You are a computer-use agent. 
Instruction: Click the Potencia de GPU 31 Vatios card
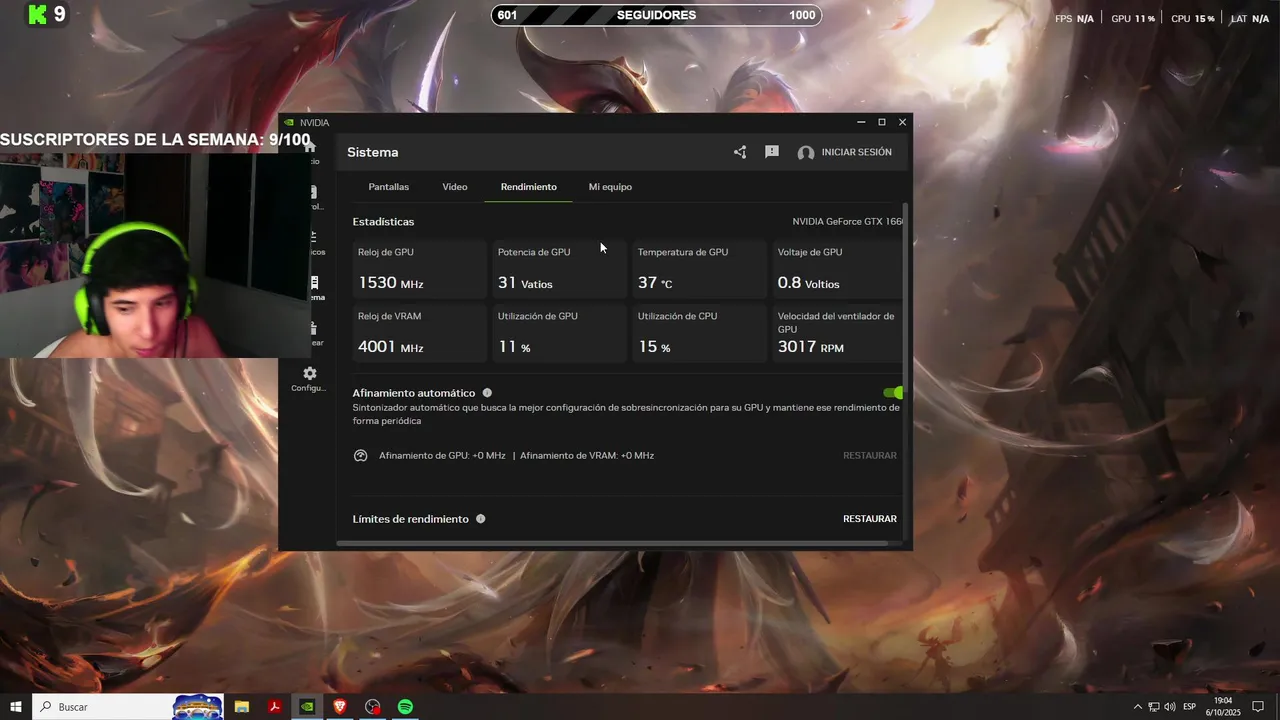tap(558, 270)
